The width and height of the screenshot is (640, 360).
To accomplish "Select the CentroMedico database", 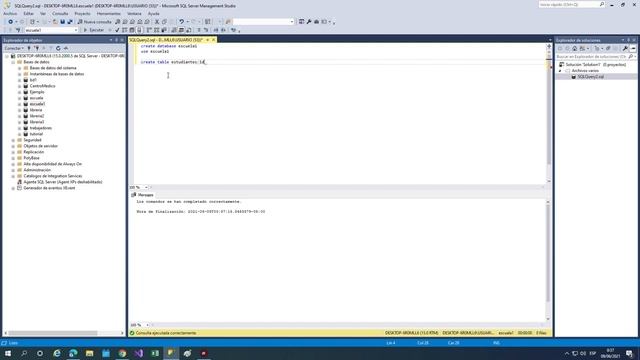I will click(x=42, y=86).
